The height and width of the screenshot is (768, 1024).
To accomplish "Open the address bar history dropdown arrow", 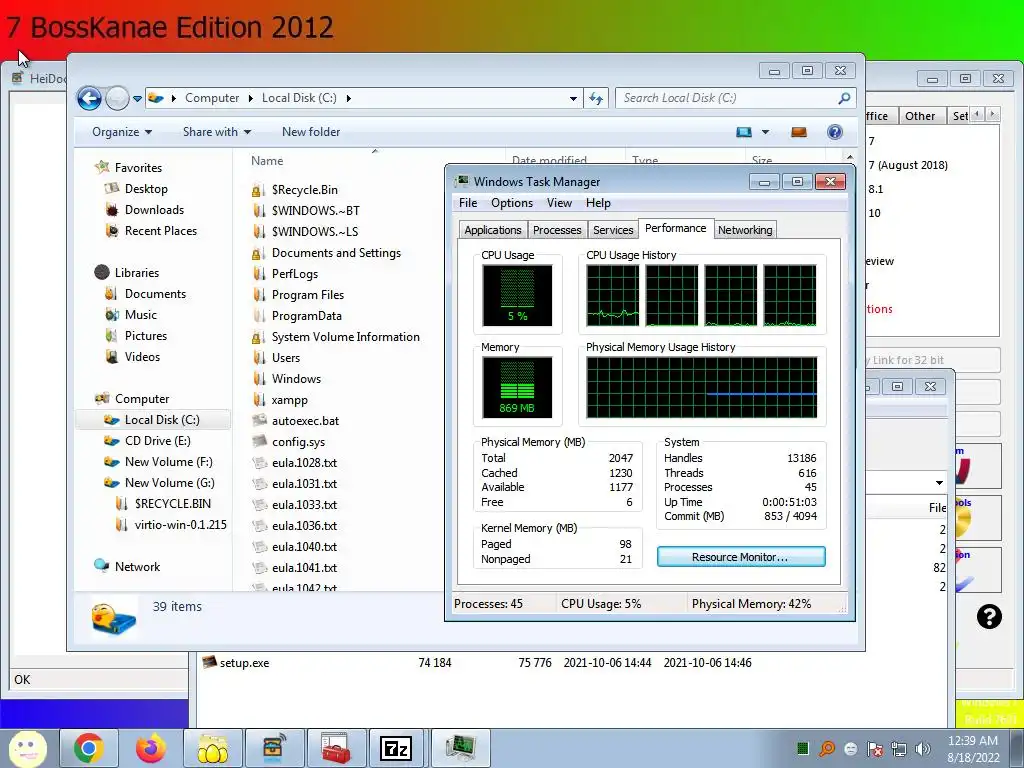I will 573,99.
